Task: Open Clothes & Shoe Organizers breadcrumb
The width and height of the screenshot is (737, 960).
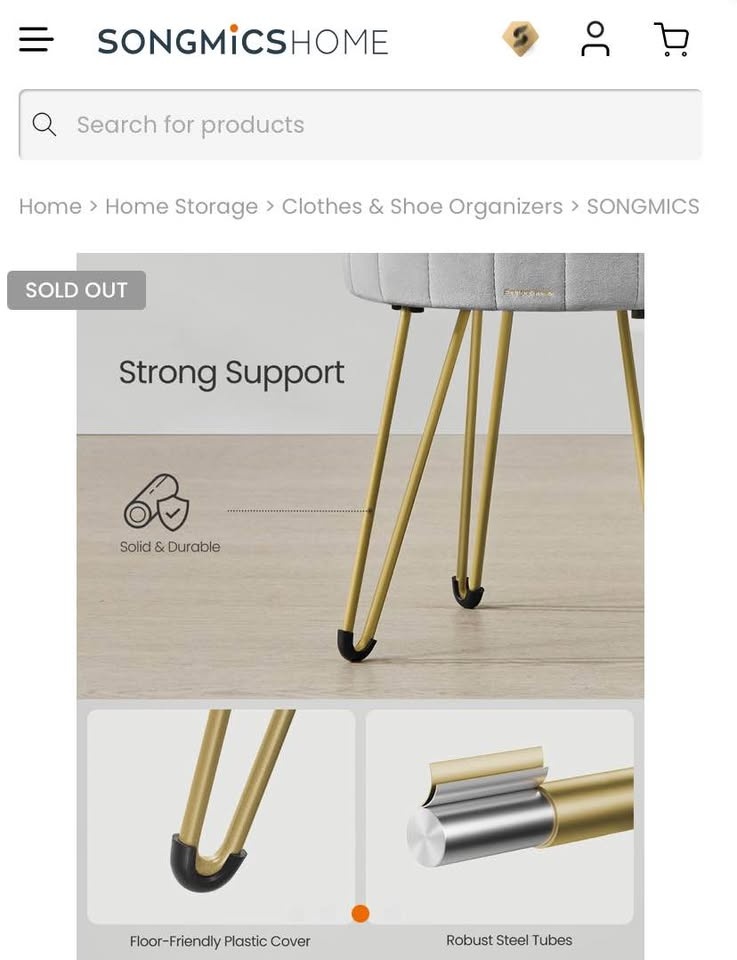Action: point(422,207)
